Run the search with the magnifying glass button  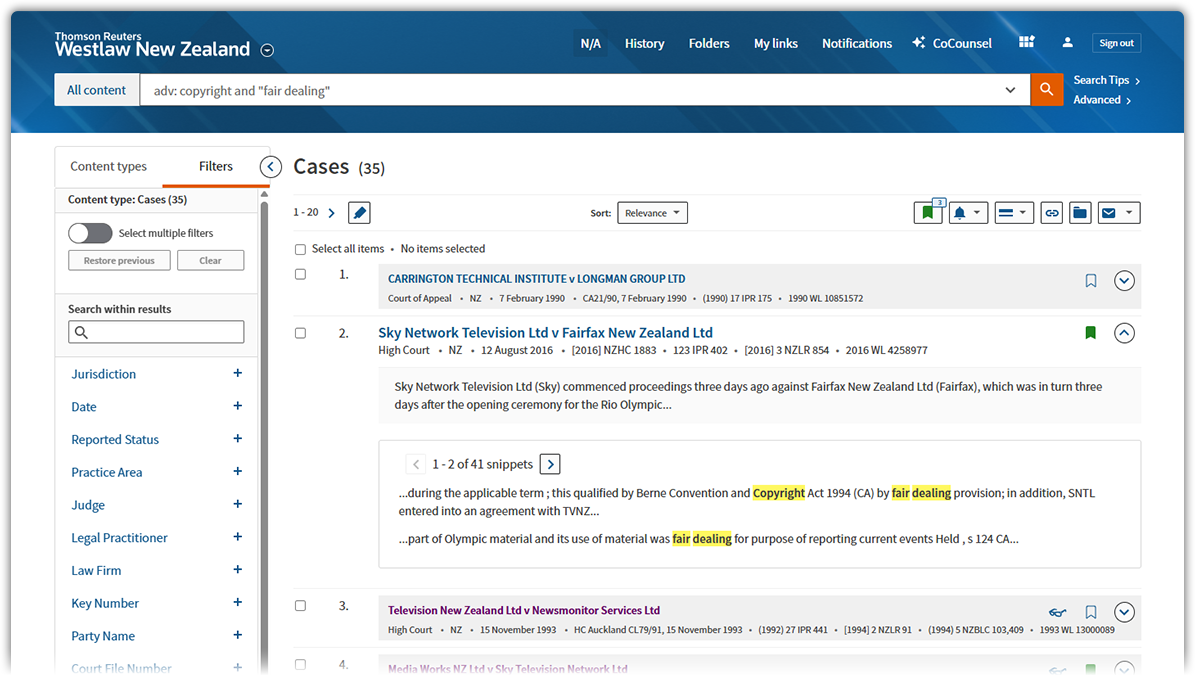click(1046, 89)
